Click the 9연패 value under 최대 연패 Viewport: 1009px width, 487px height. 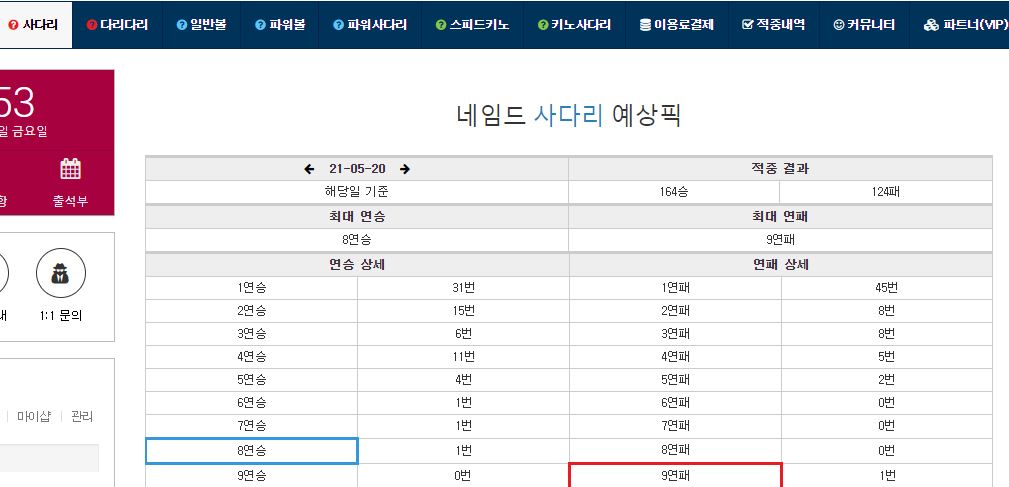click(781, 240)
